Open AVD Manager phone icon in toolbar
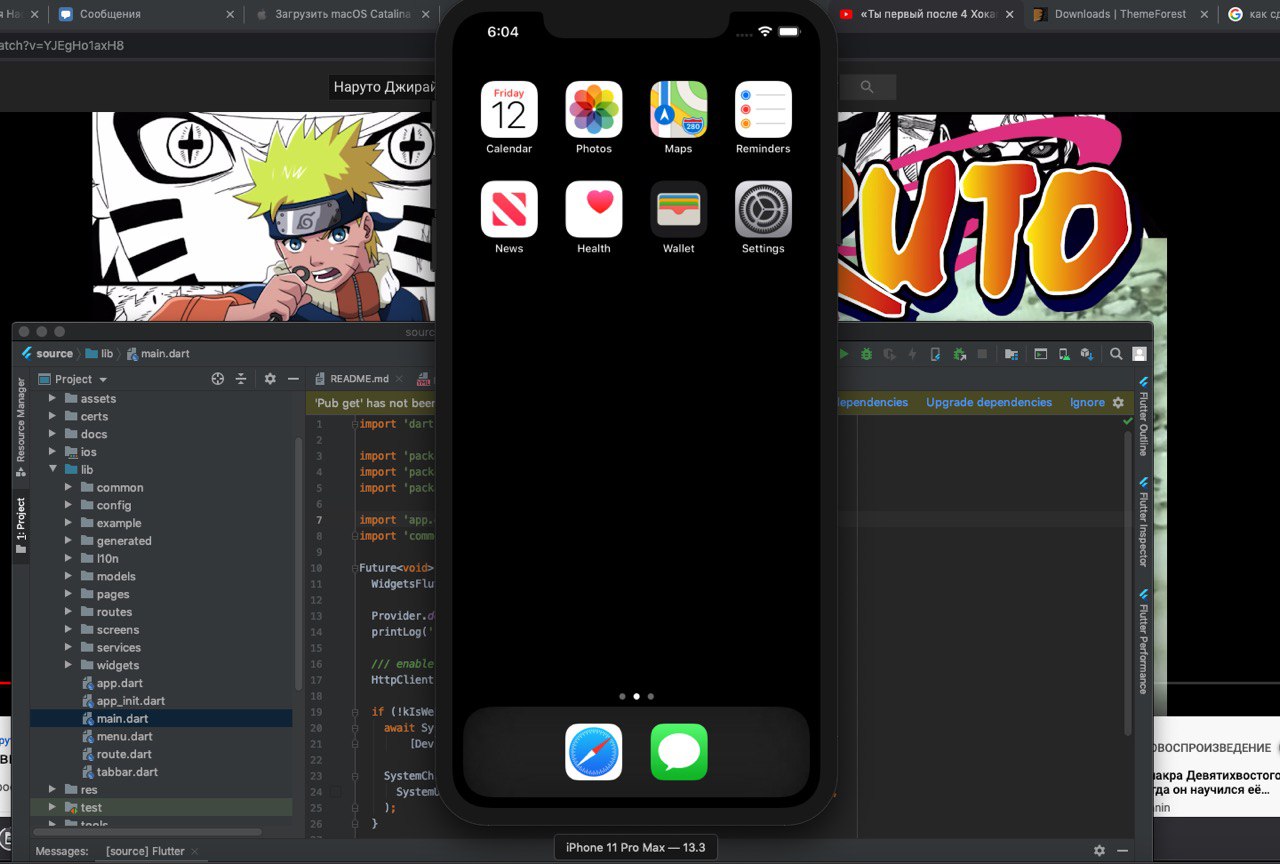 coord(1064,354)
